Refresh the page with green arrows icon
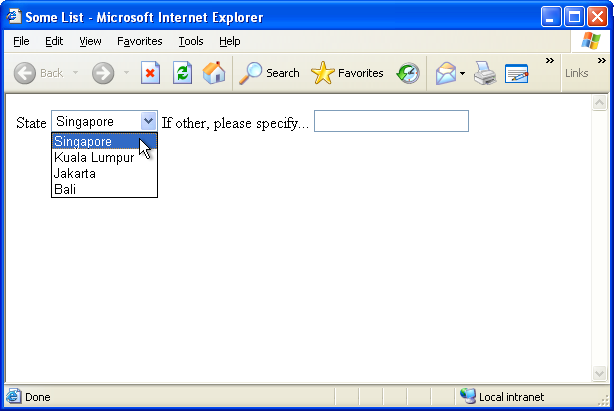 click(182, 73)
